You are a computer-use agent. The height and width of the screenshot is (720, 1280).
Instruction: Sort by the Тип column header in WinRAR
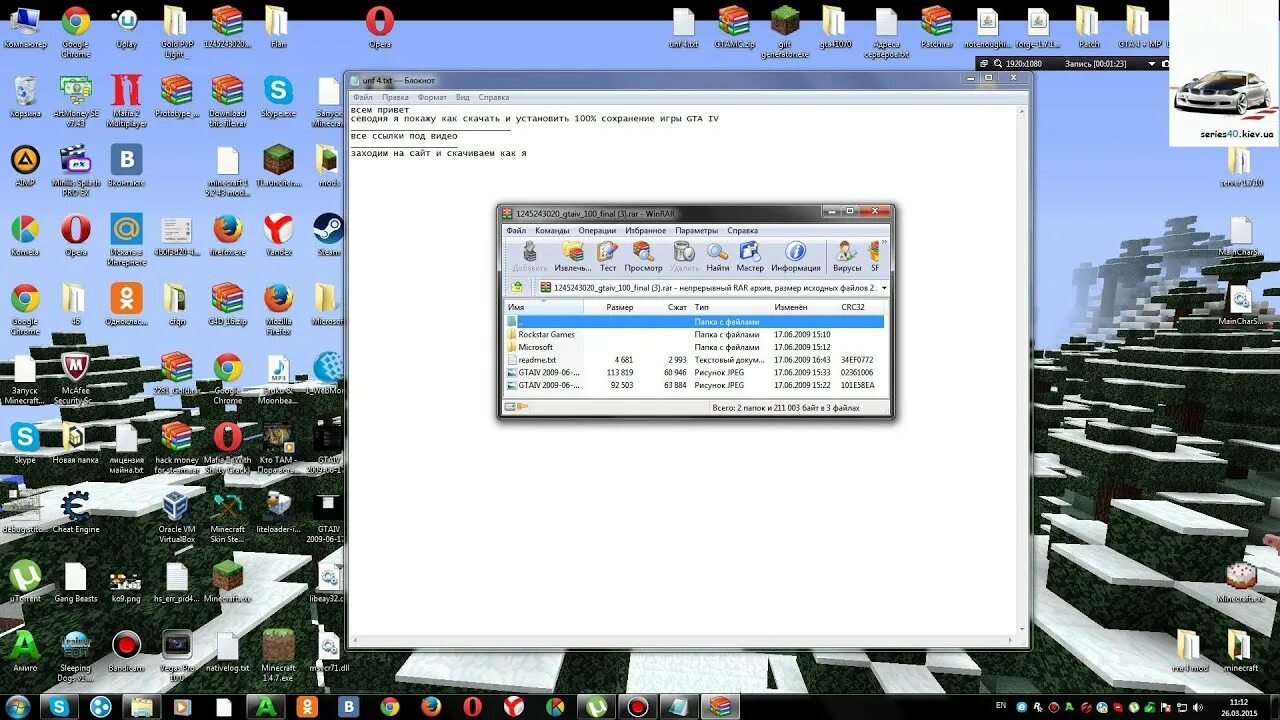(x=731, y=308)
